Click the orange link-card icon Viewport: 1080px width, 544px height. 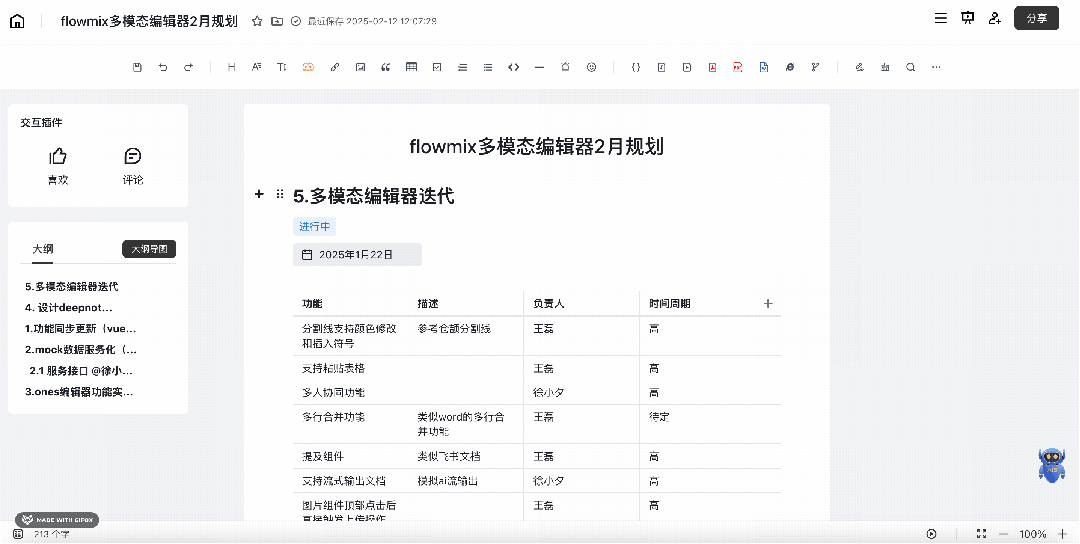308,67
